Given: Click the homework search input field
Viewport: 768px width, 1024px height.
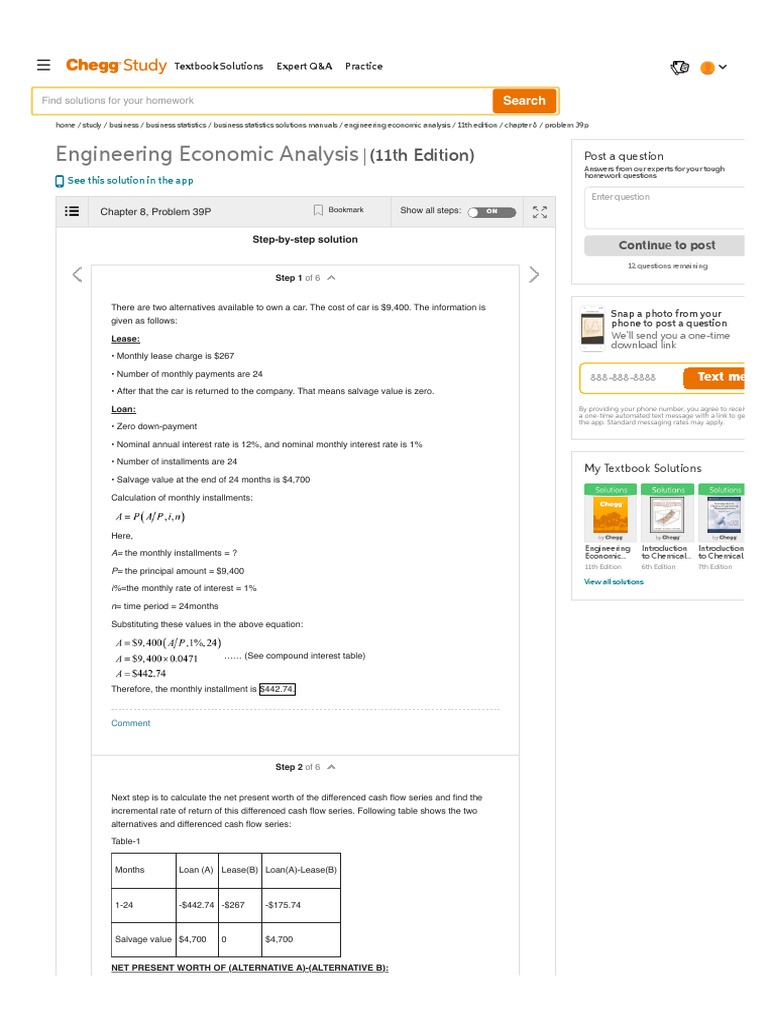Looking at the screenshot, I should click(262, 101).
